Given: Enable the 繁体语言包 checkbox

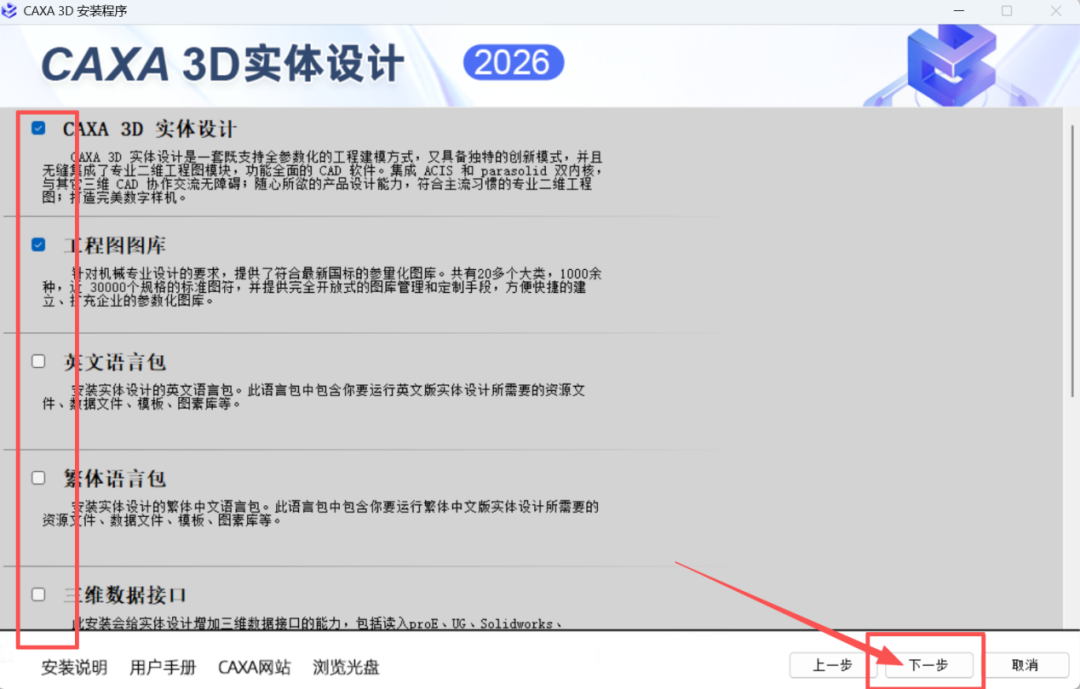Looking at the screenshot, I should (39, 477).
